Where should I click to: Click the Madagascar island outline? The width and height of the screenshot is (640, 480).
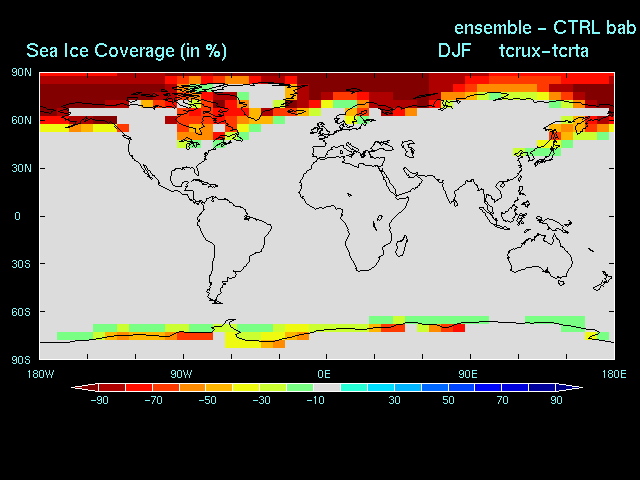click(402, 246)
